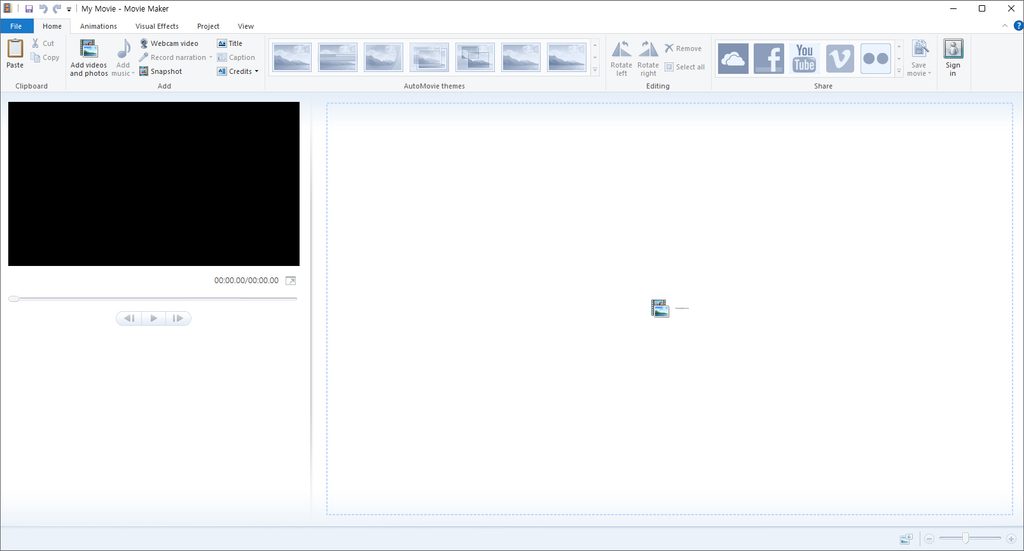
Task: Share the movie to Facebook
Action: 769,58
